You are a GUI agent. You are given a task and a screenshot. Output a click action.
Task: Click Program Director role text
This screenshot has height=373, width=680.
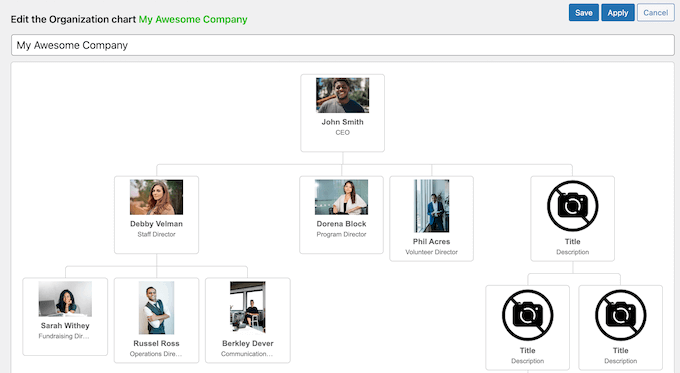coord(341,234)
